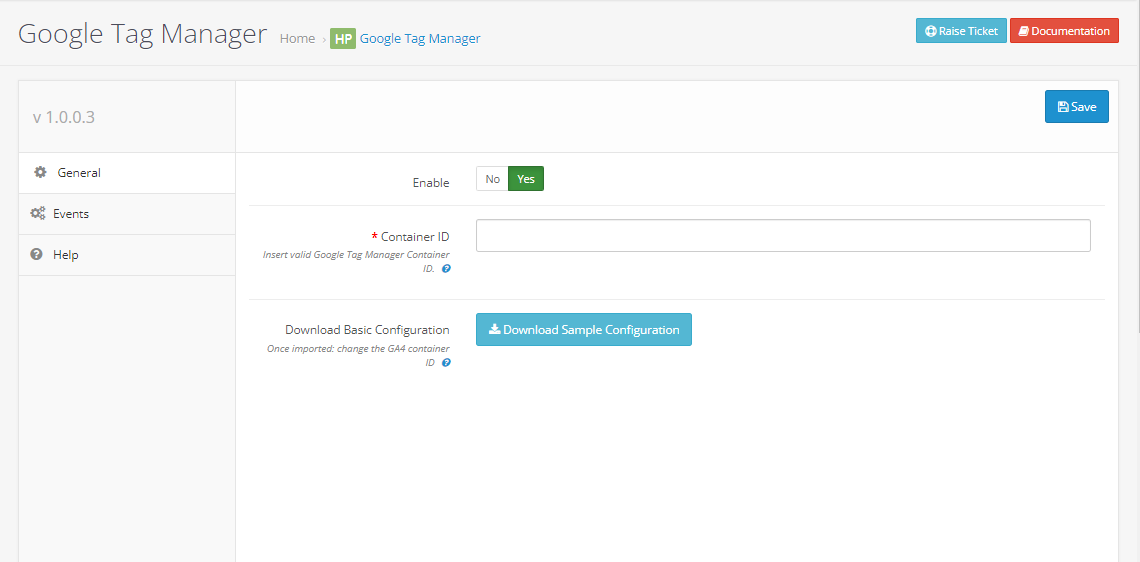
Task: Open the General settings tab
Action: click(79, 173)
